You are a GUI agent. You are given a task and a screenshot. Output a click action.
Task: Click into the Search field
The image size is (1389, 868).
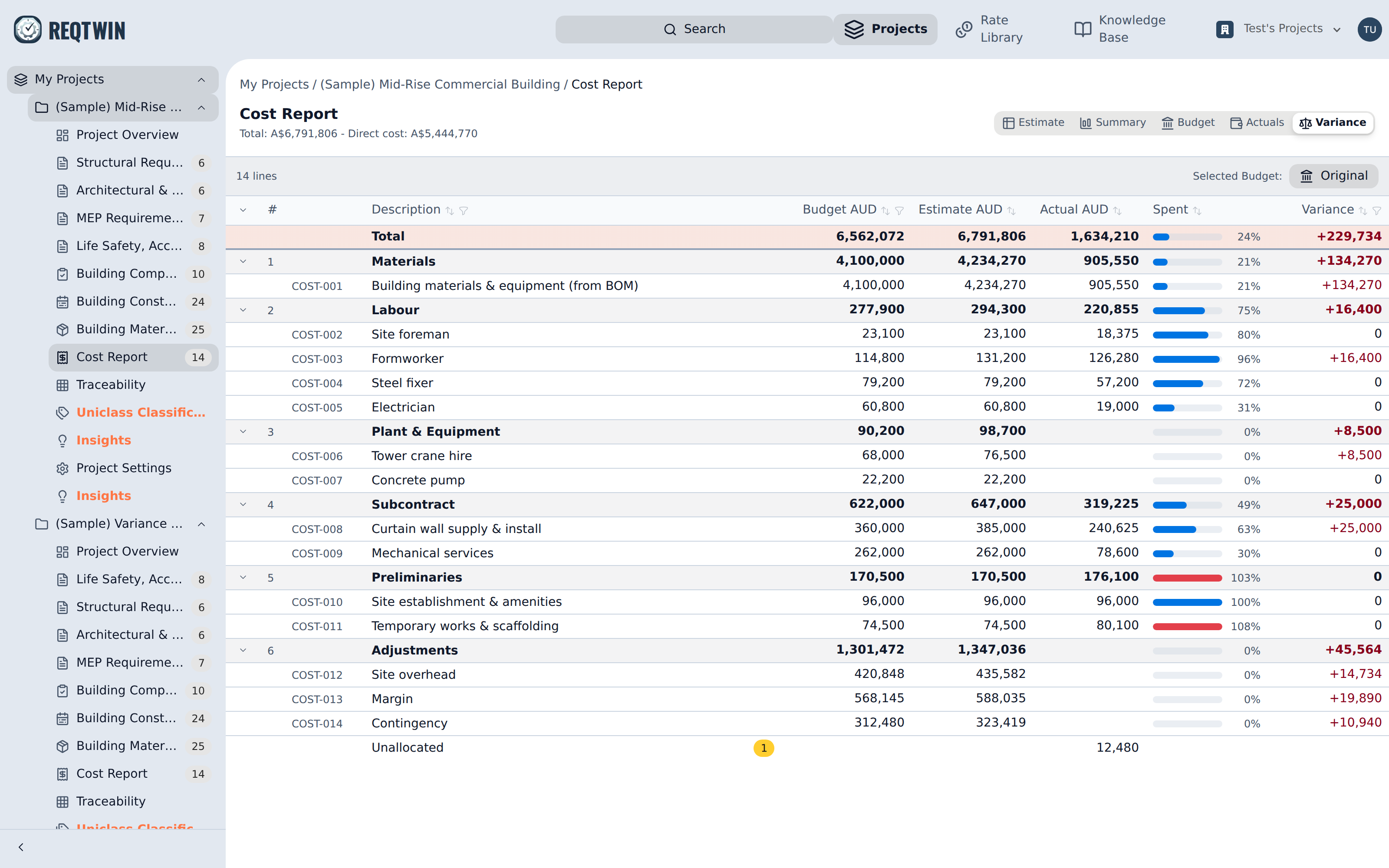pyautogui.click(x=694, y=29)
